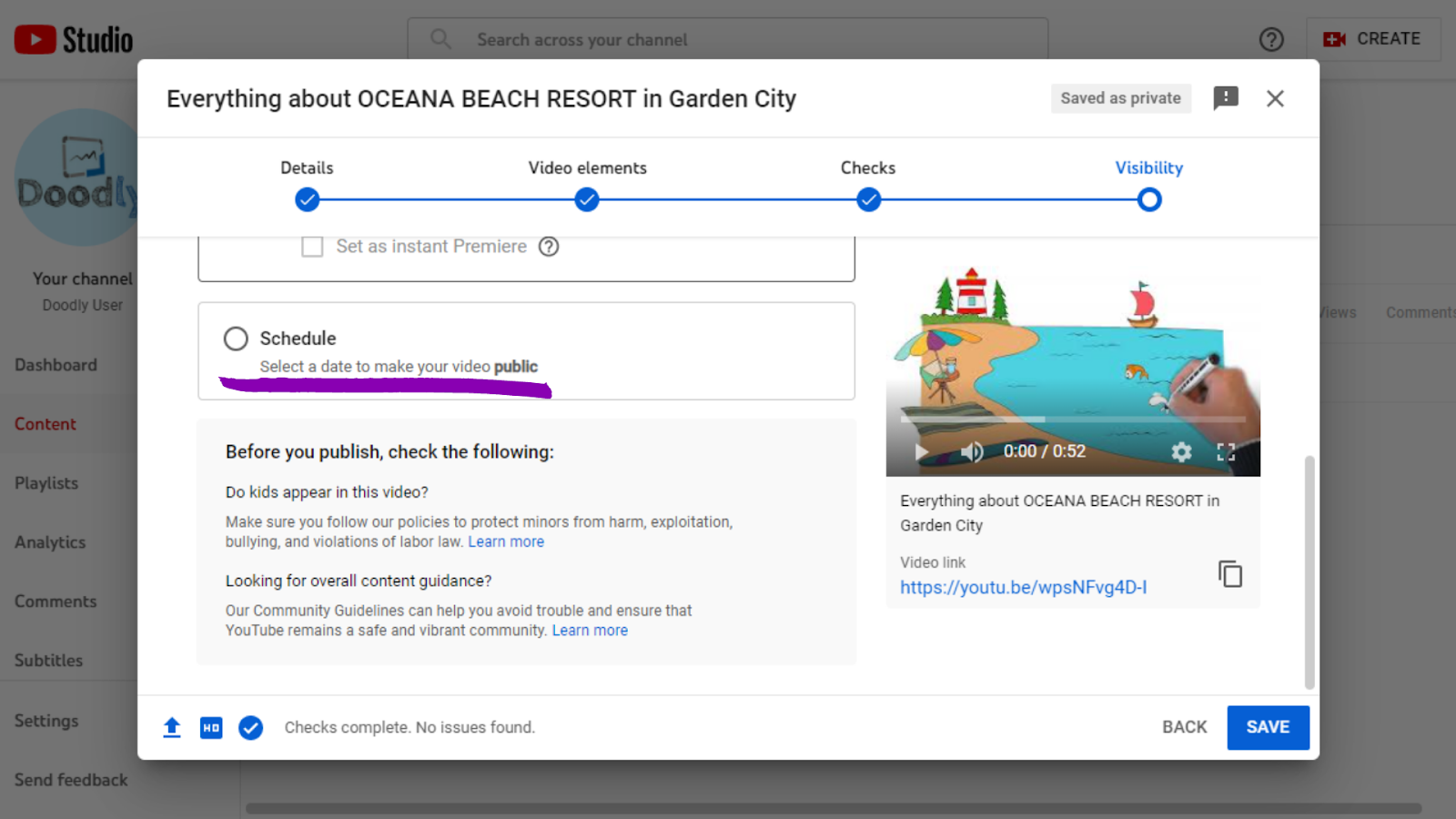
Task: Click the Checks step checkmark circle
Action: [869, 199]
